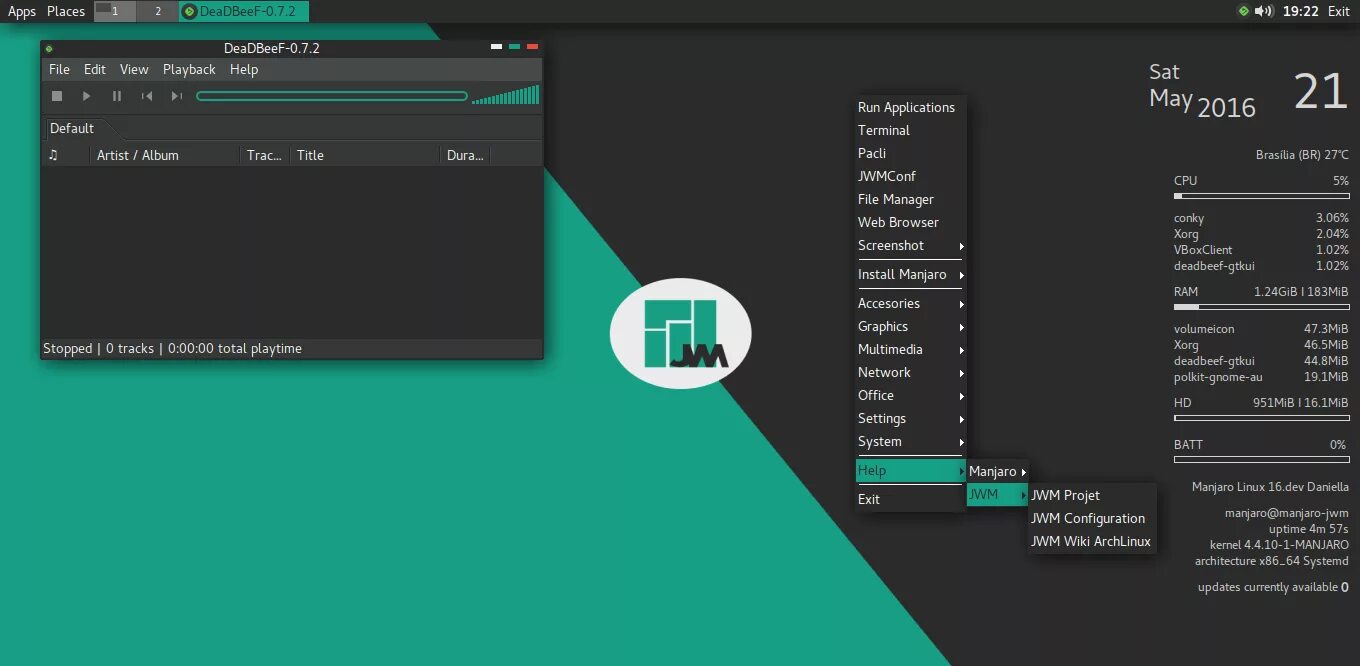Open the Help menu in DeaDBeeF

(244, 69)
